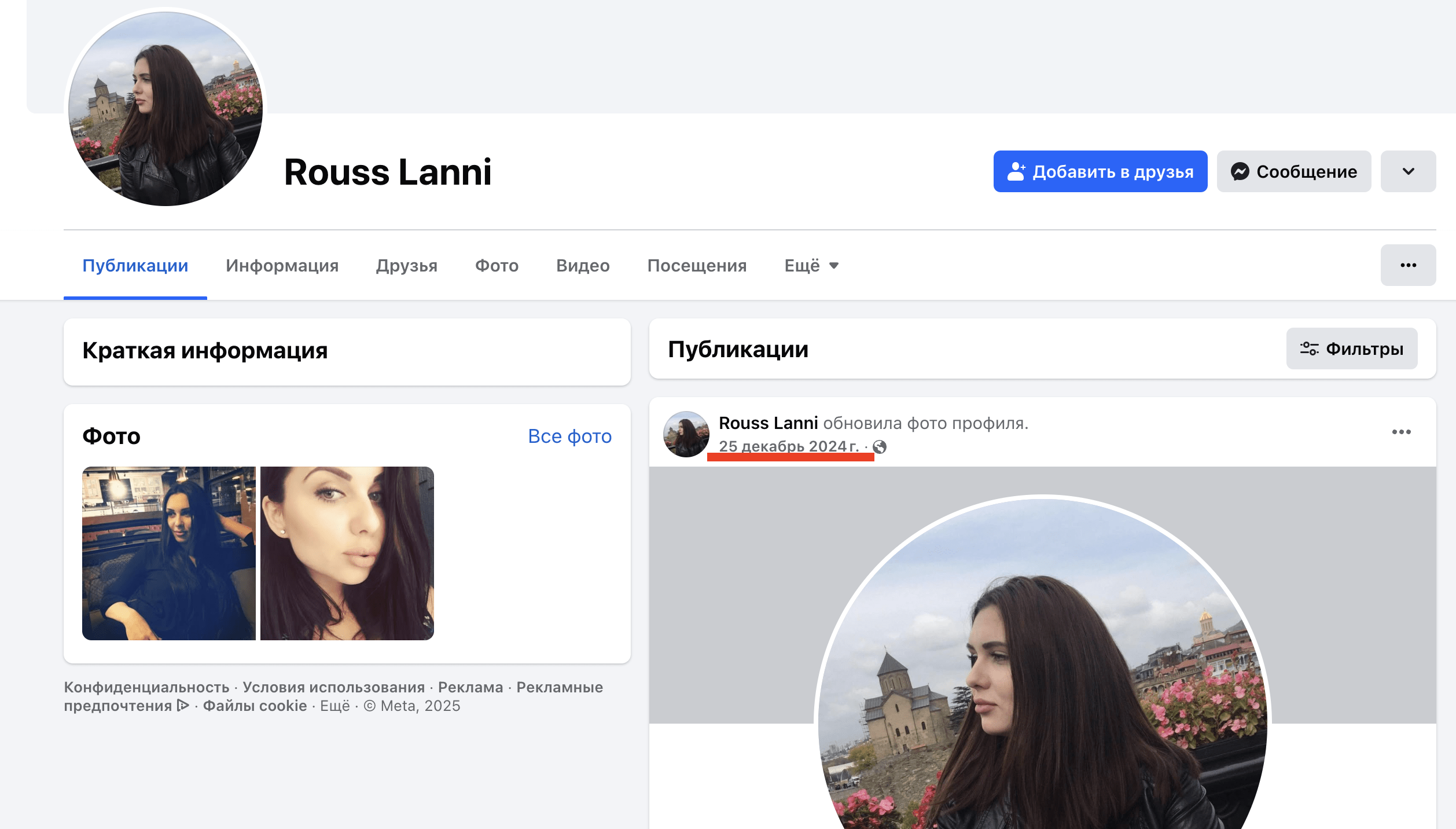Open the Видео tab
This screenshot has width=1456, height=829.
pos(583,265)
